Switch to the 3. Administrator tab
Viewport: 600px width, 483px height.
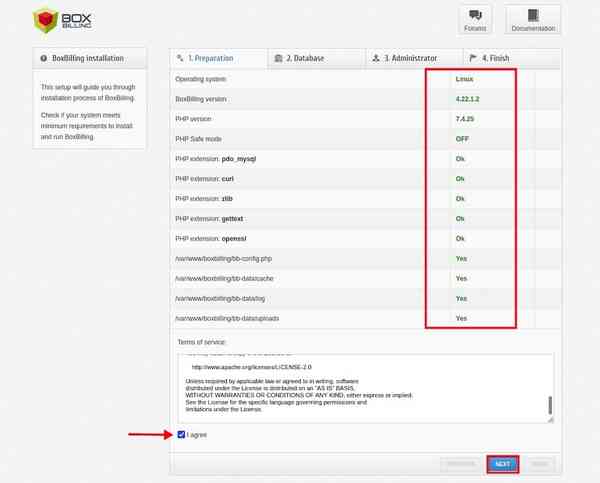pyautogui.click(x=414, y=58)
